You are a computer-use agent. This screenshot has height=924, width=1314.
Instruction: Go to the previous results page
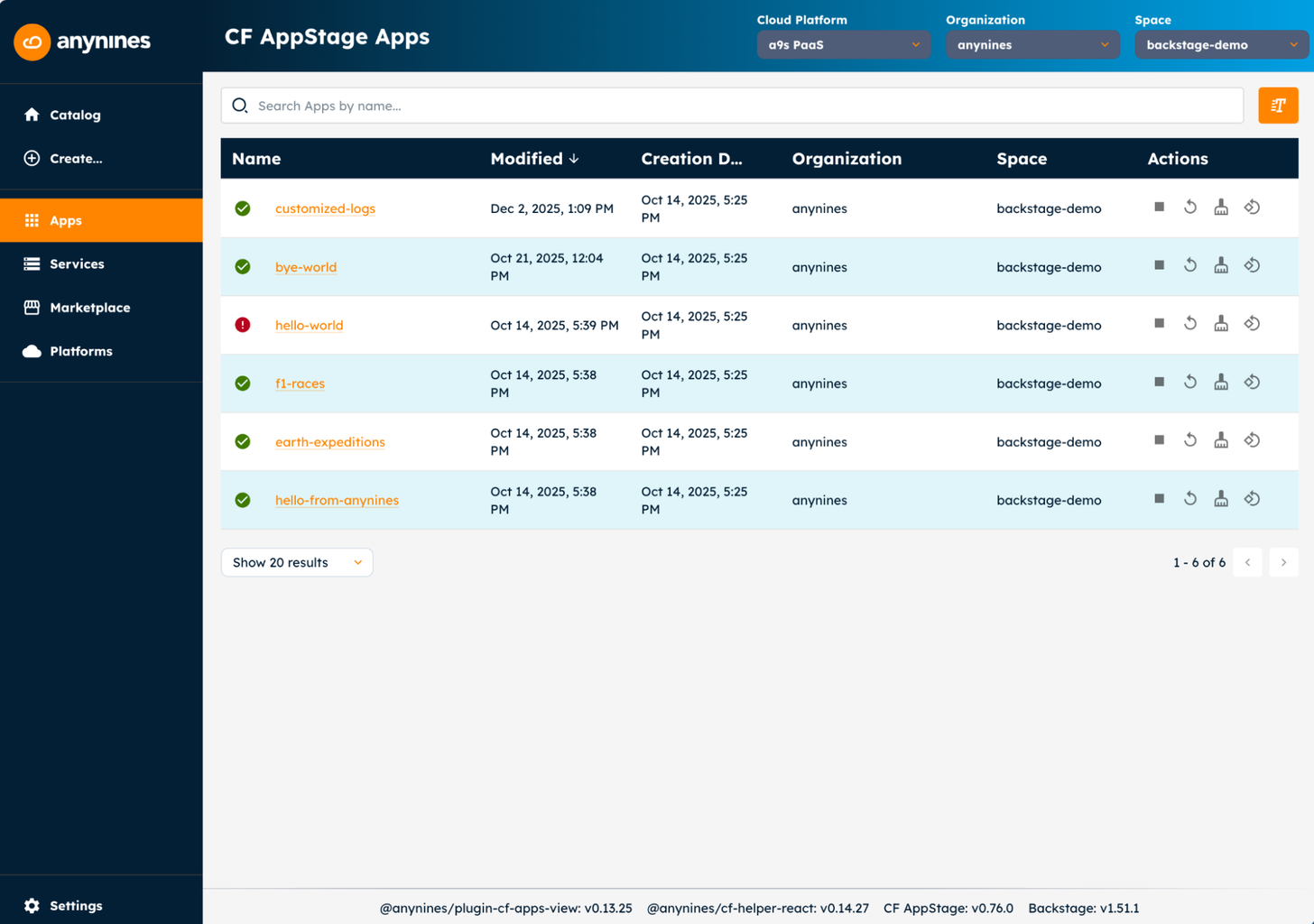pyautogui.click(x=1247, y=562)
